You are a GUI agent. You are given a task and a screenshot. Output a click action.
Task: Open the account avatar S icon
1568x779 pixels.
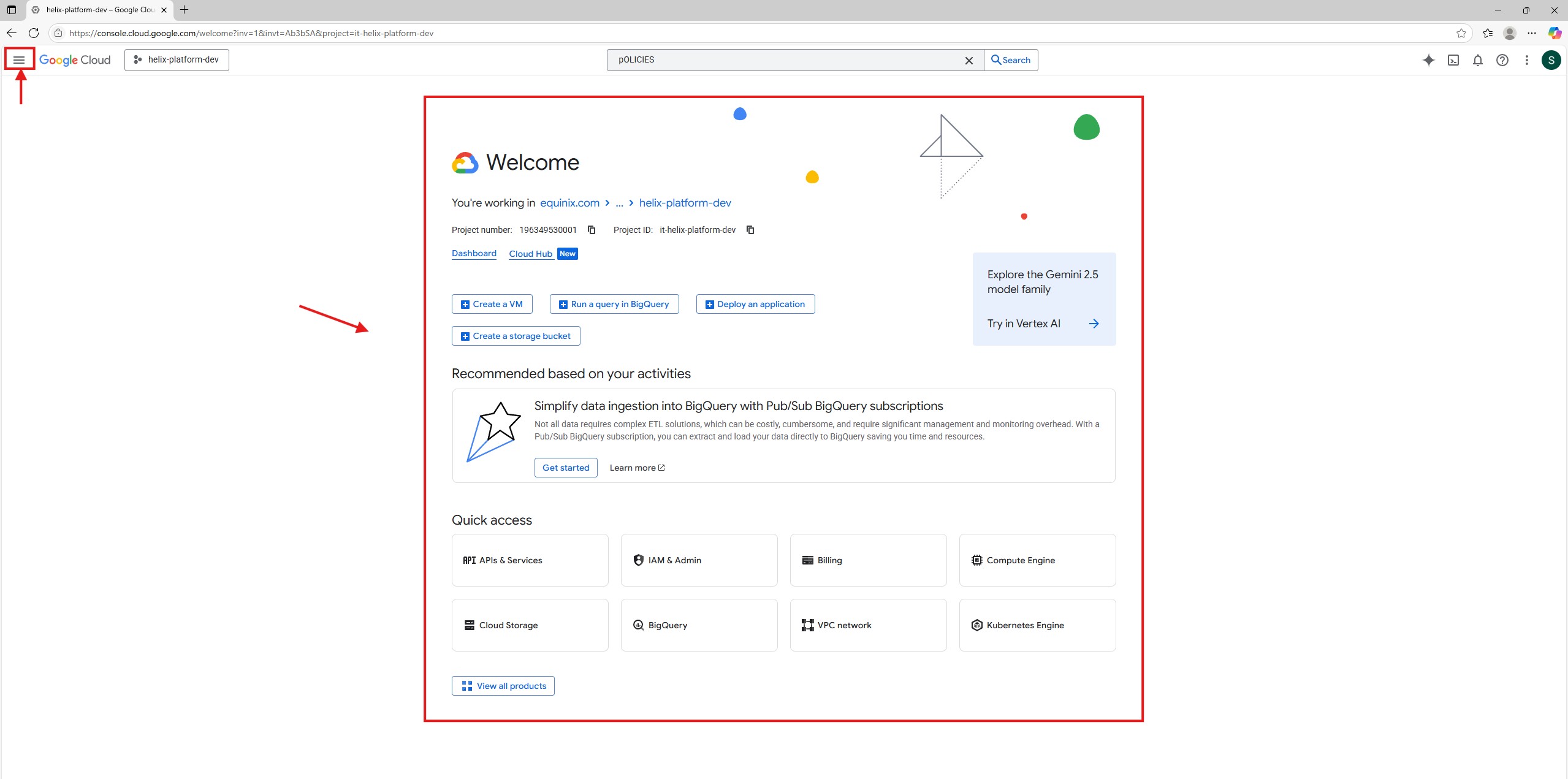(1551, 60)
